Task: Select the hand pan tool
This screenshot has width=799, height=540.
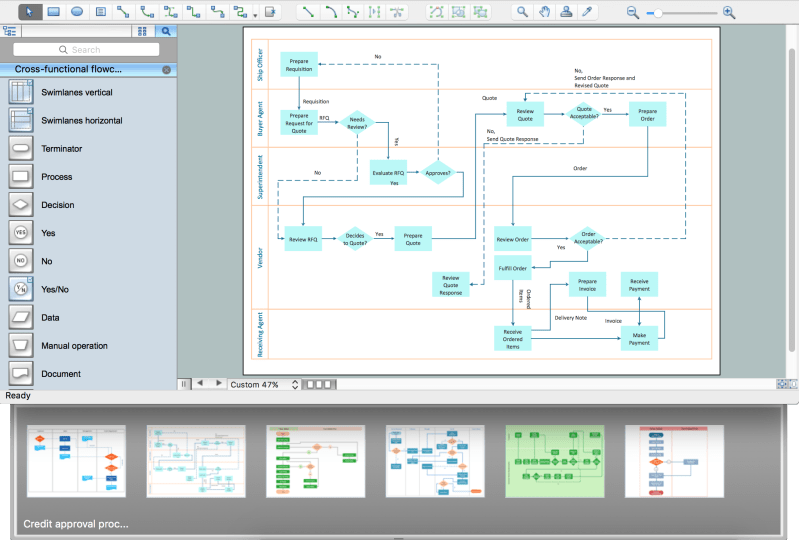Action: 545,11
